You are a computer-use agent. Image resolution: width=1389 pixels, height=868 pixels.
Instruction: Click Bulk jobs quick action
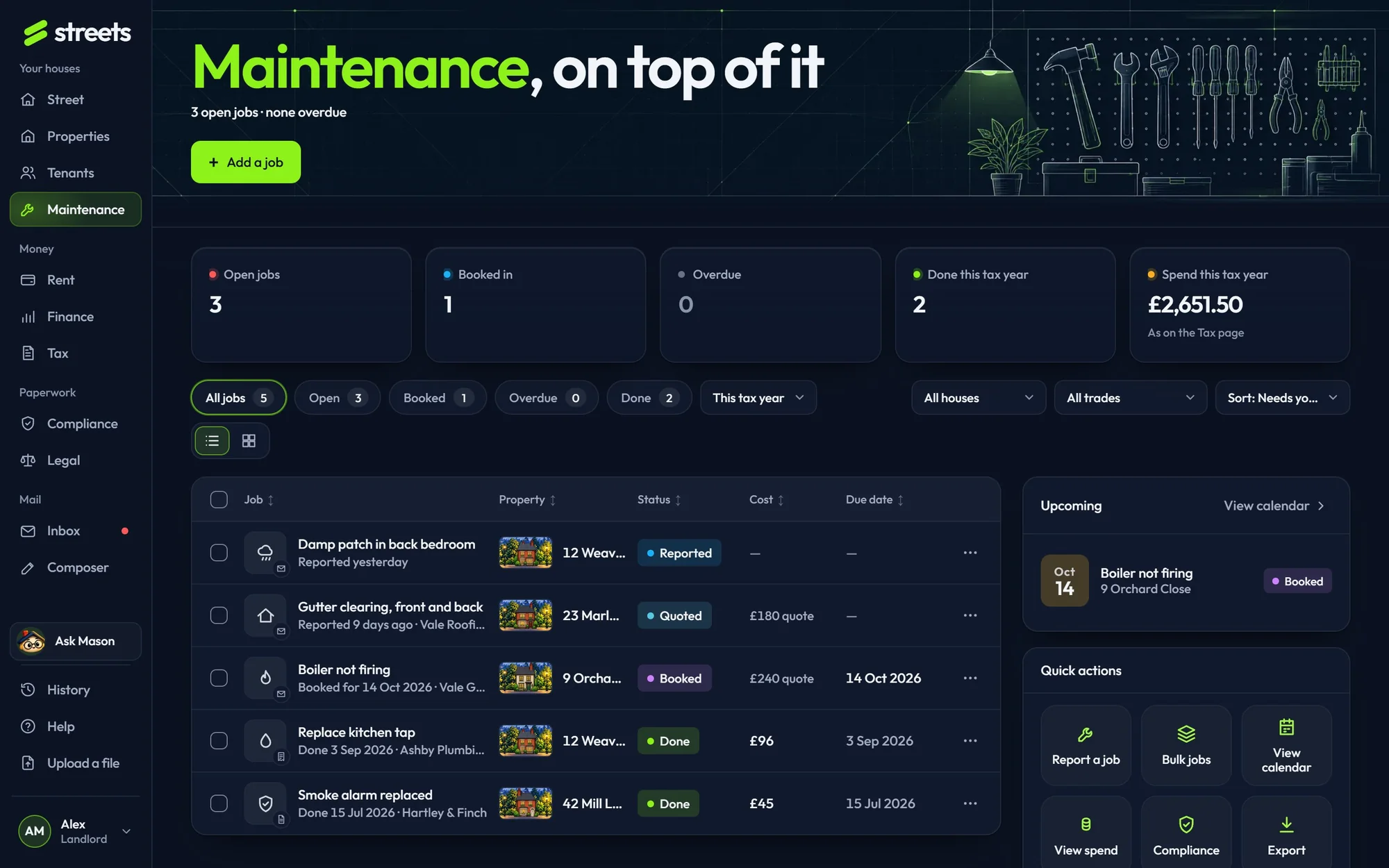click(x=1186, y=746)
